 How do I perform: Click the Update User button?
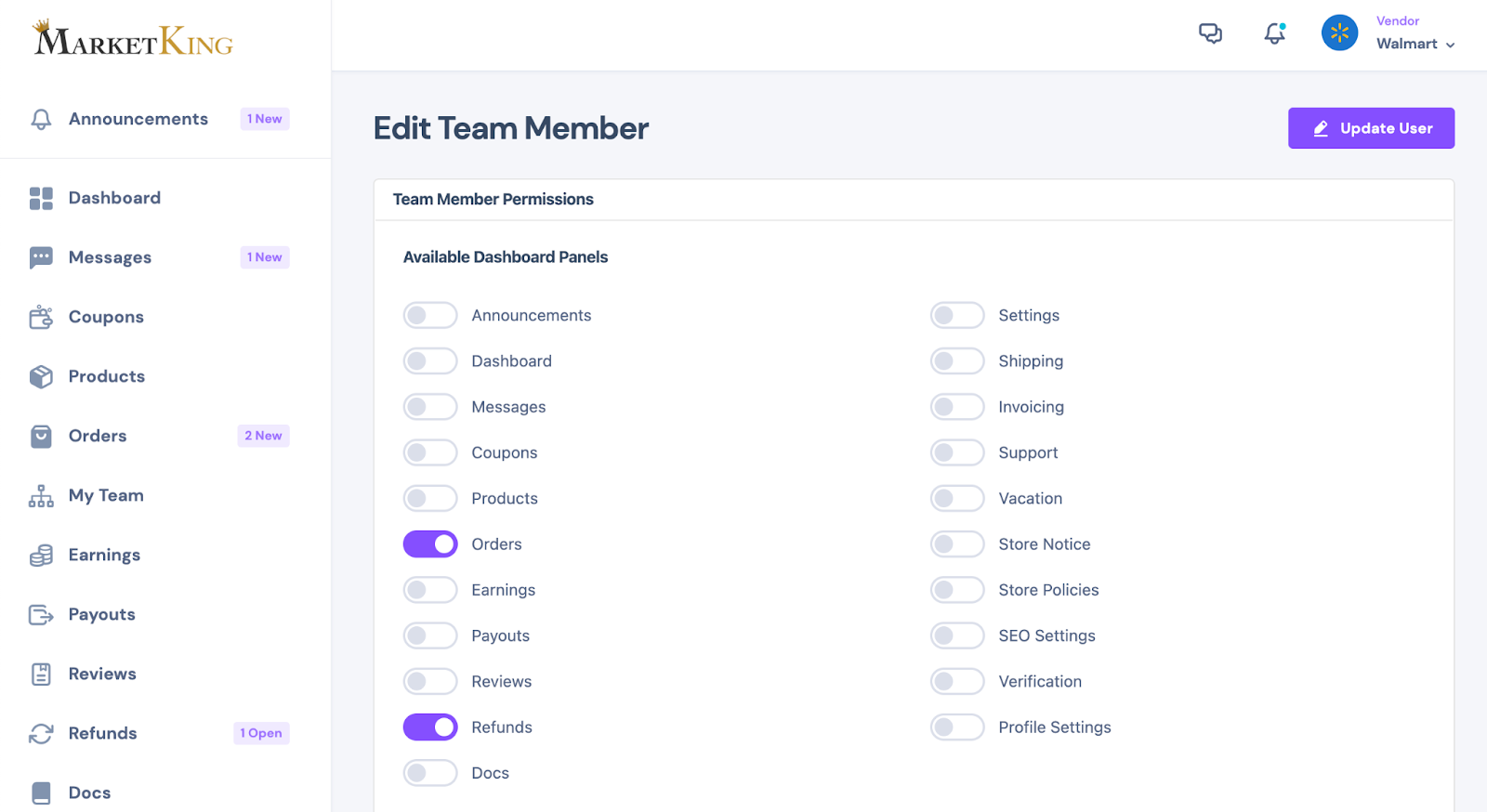pos(1371,128)
